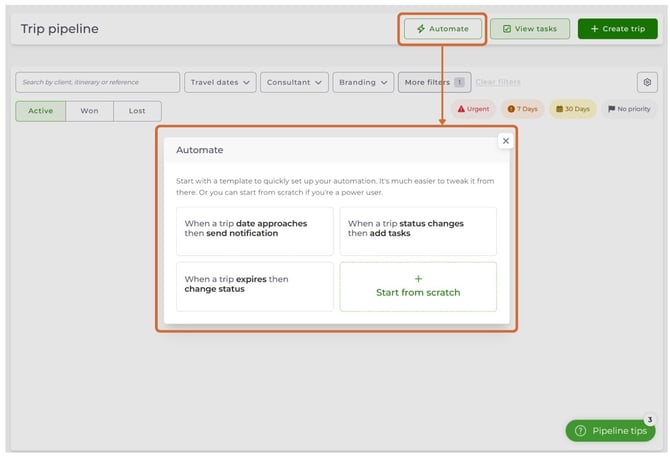Open pipeline settings gear icon
Screen dimensions: 670x462
pyautogui.click(x=647, y=82)
